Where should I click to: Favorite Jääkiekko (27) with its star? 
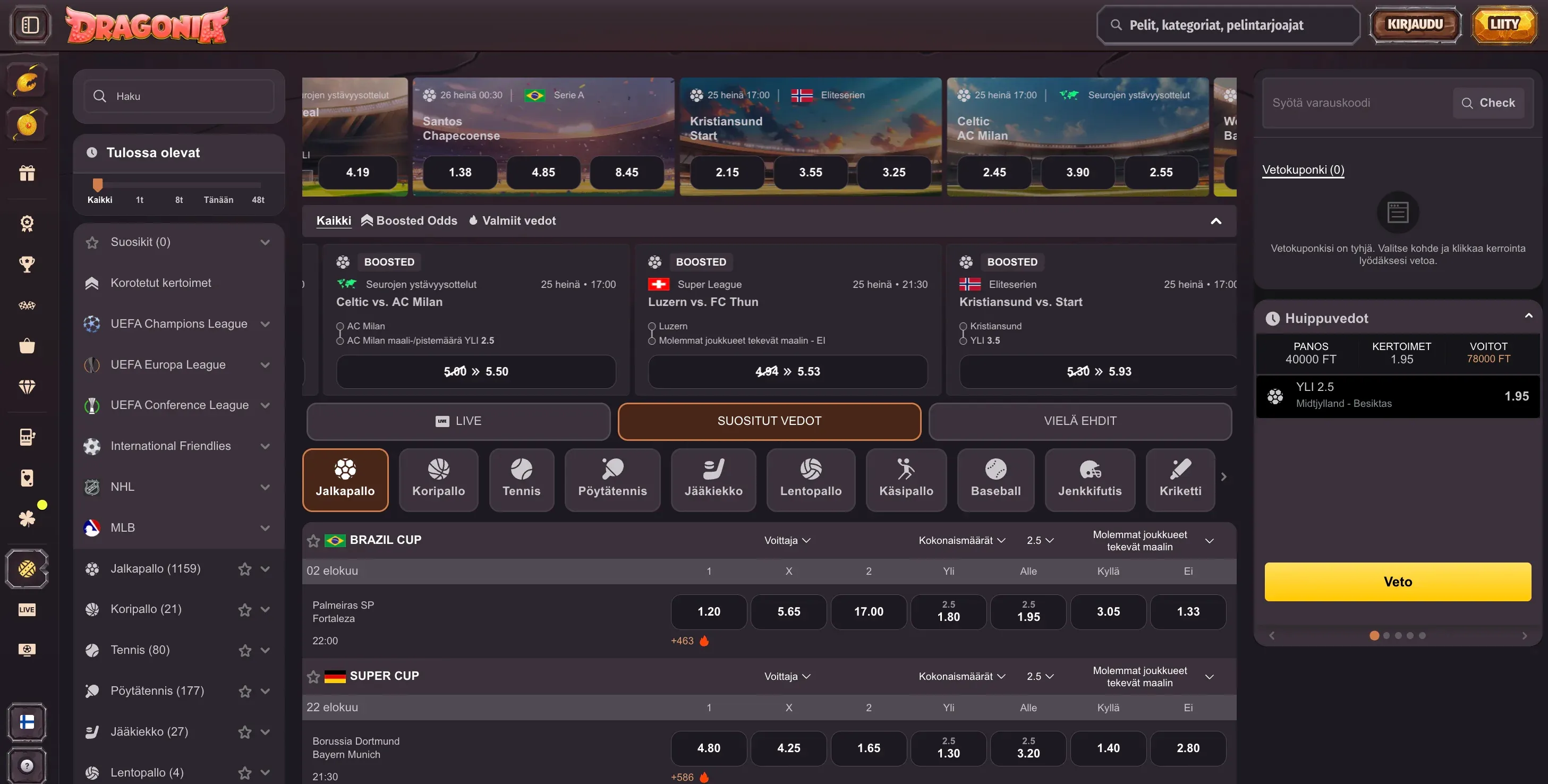tap(244, 732)
